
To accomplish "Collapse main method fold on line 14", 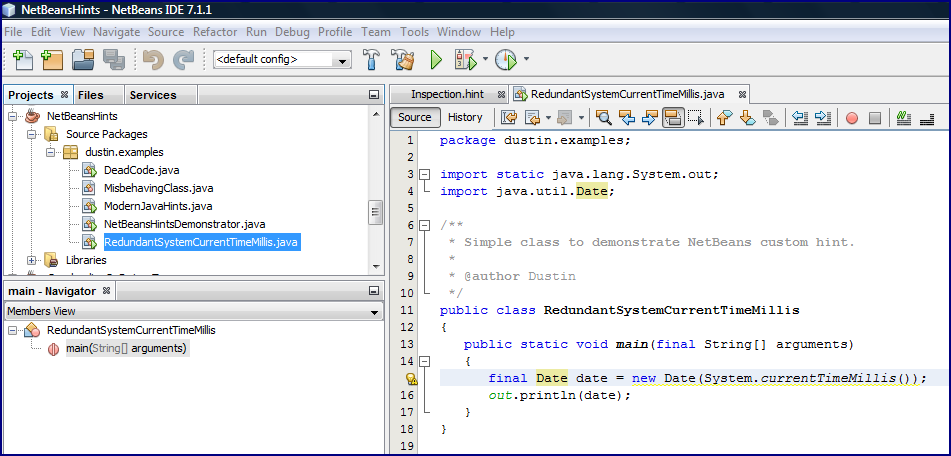I will 425,361.
